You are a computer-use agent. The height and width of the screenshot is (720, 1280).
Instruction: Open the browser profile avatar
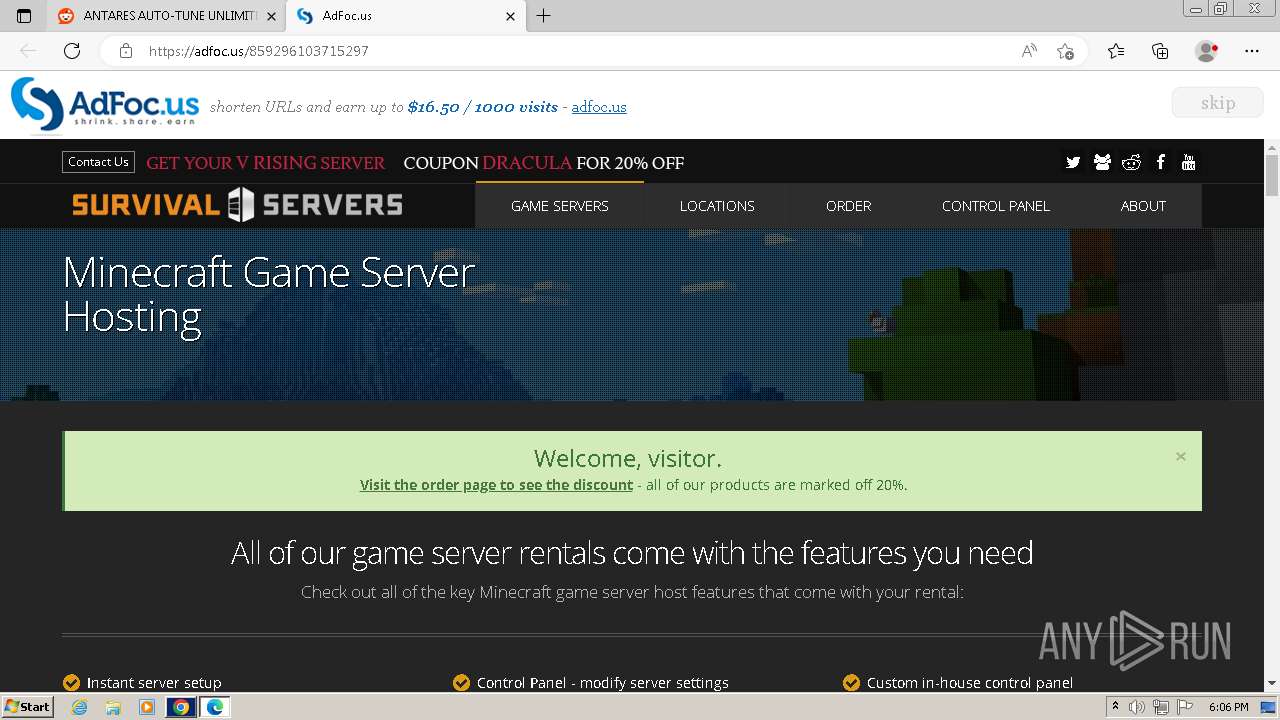[x=1207, y=51]
